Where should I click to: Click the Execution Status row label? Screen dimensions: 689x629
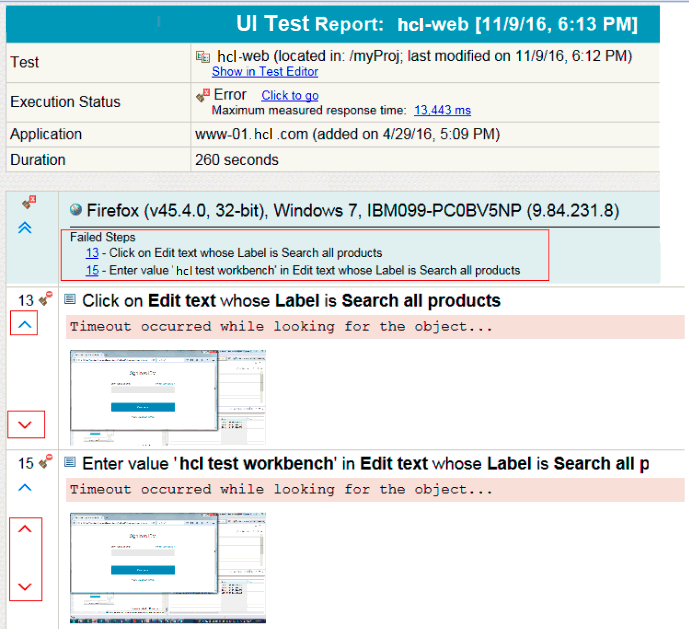point(65,102)
